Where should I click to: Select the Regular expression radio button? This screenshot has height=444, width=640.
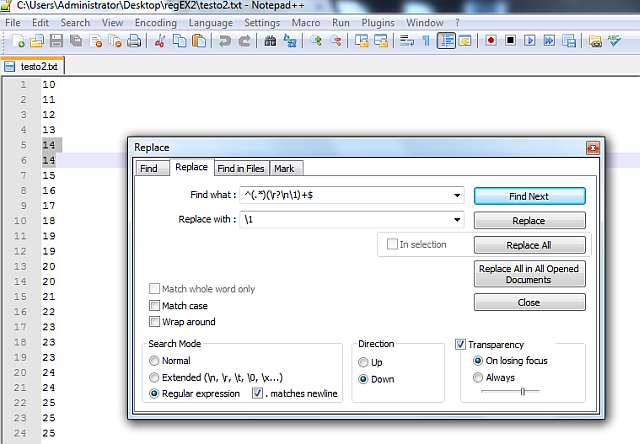(x=154, y=393)
